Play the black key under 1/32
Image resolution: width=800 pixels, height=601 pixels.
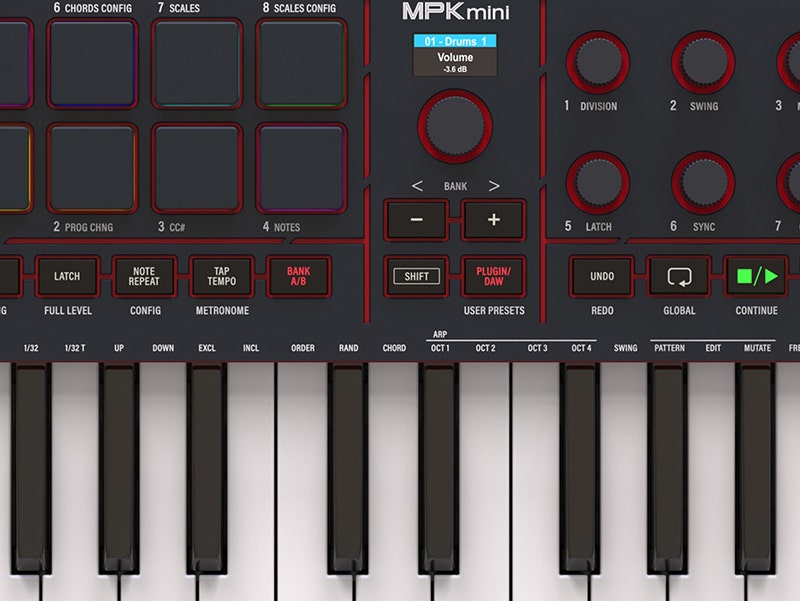pyautogui.click(x=31, y=467)
